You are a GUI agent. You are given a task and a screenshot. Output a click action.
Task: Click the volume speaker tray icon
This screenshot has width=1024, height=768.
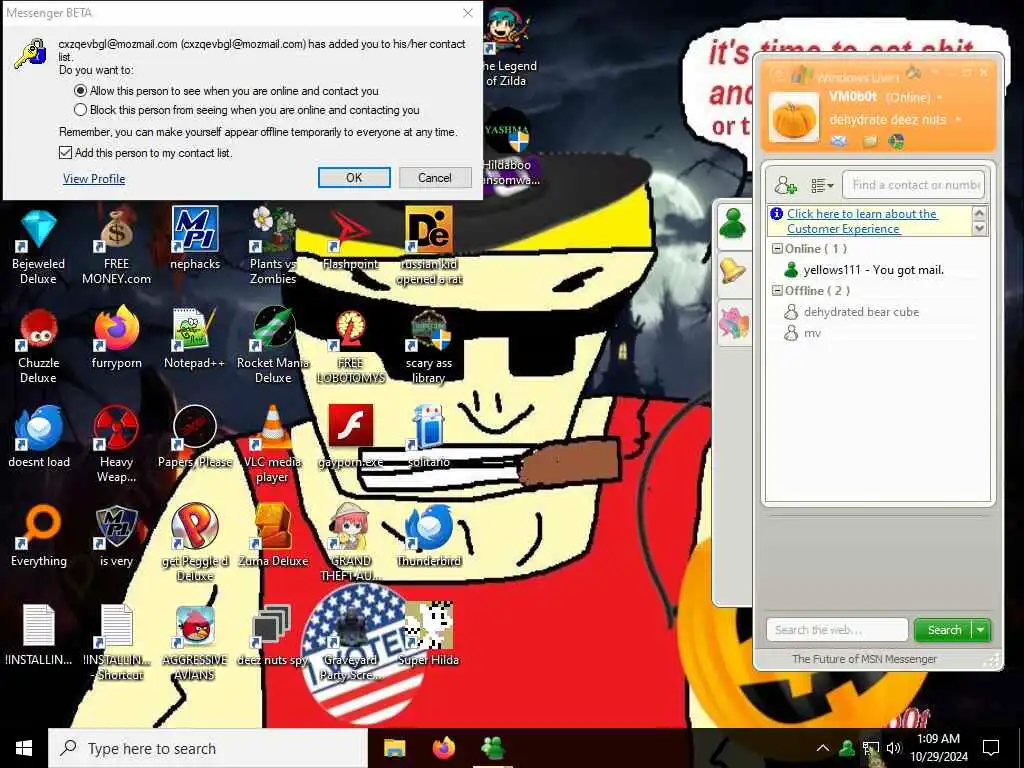coord(894,748)
